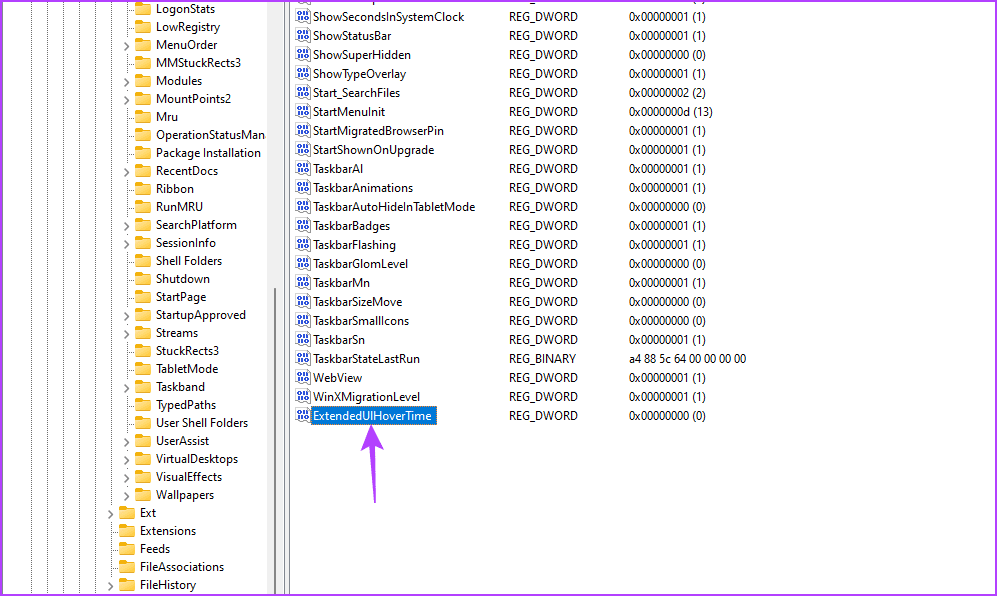
Task: Select the StartPage key
Action: pos(181,297)
